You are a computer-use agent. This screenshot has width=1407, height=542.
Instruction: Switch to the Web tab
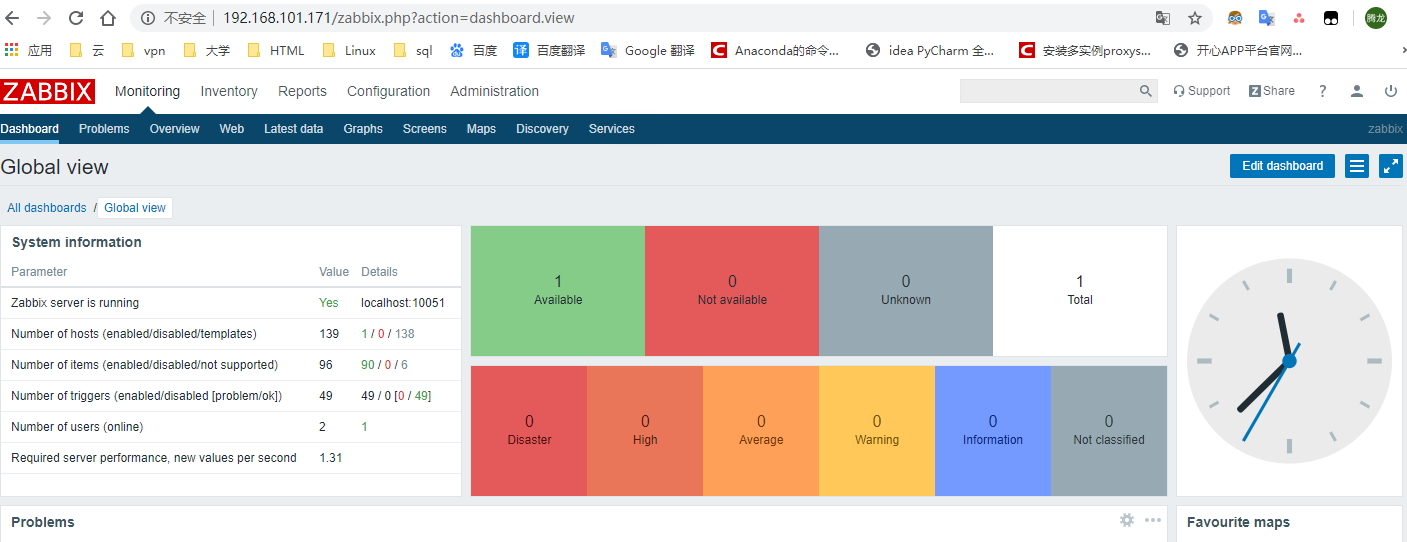pos(232,129)
